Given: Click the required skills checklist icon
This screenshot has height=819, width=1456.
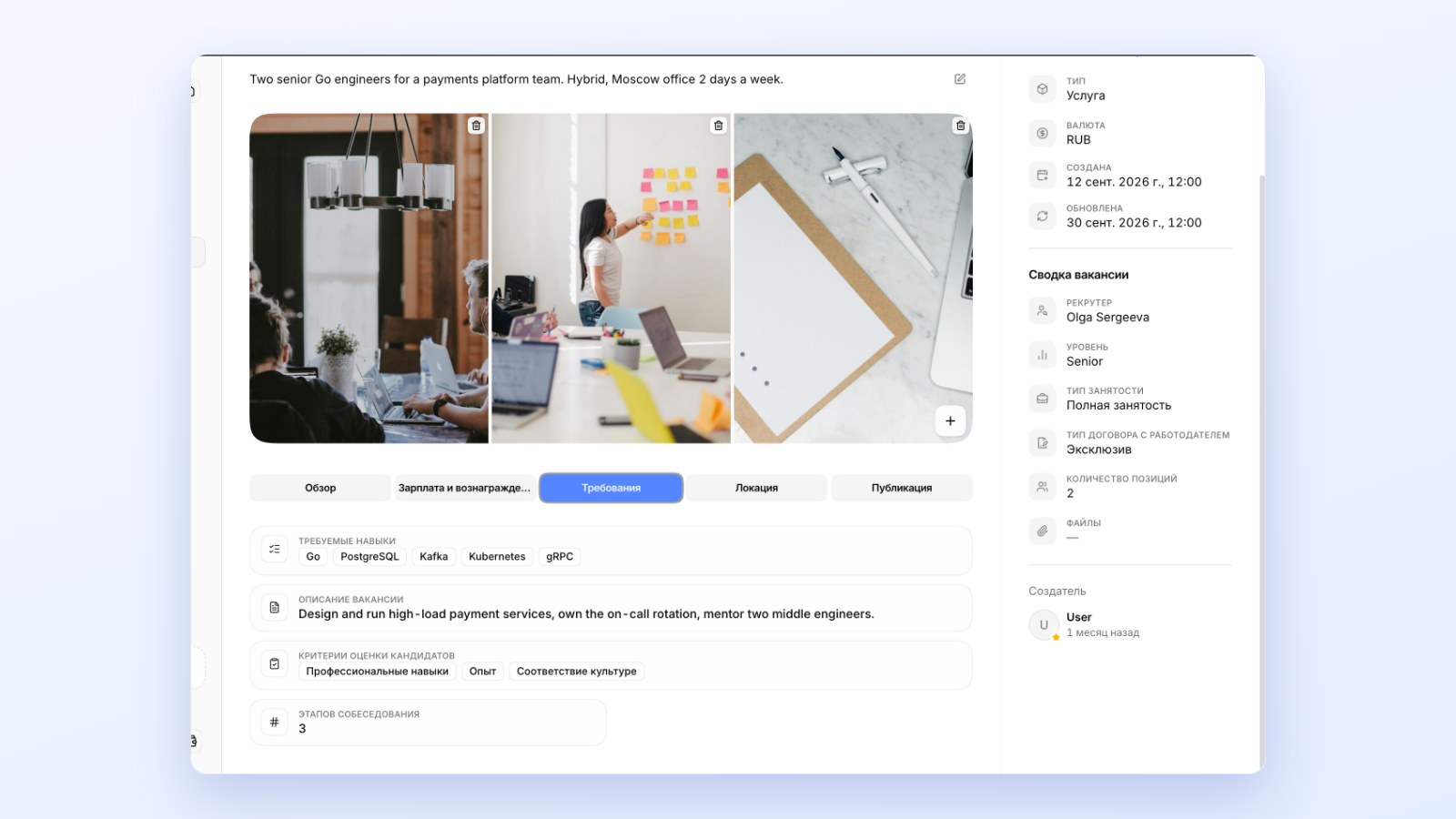Looking at the screenshot, I should (274, 550).
